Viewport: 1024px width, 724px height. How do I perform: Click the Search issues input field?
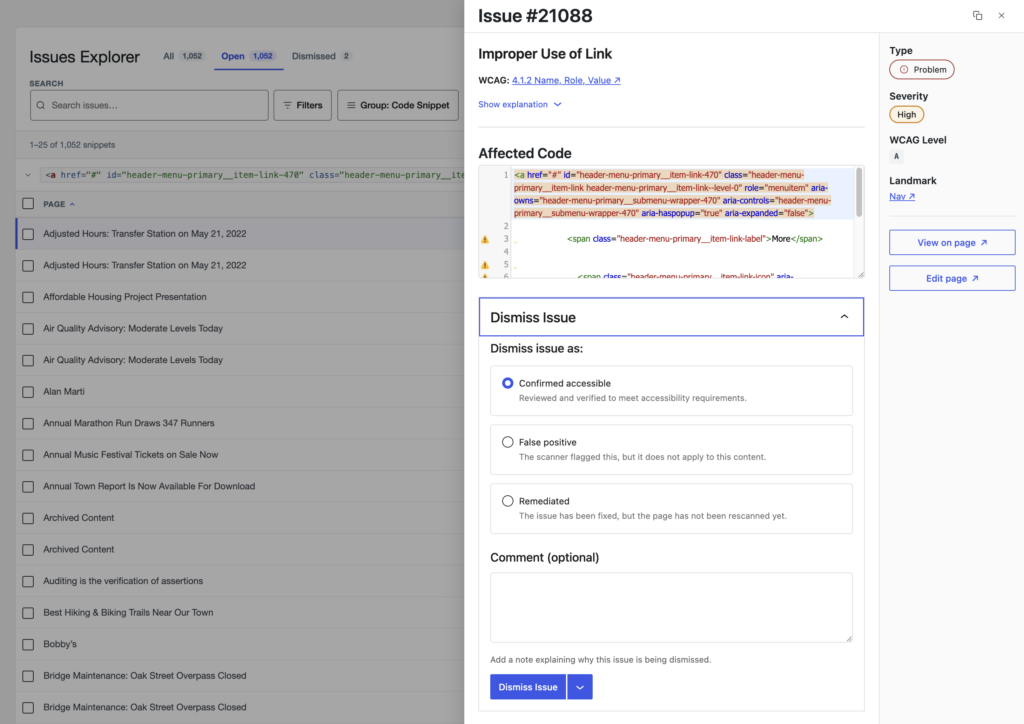(149, 105)
